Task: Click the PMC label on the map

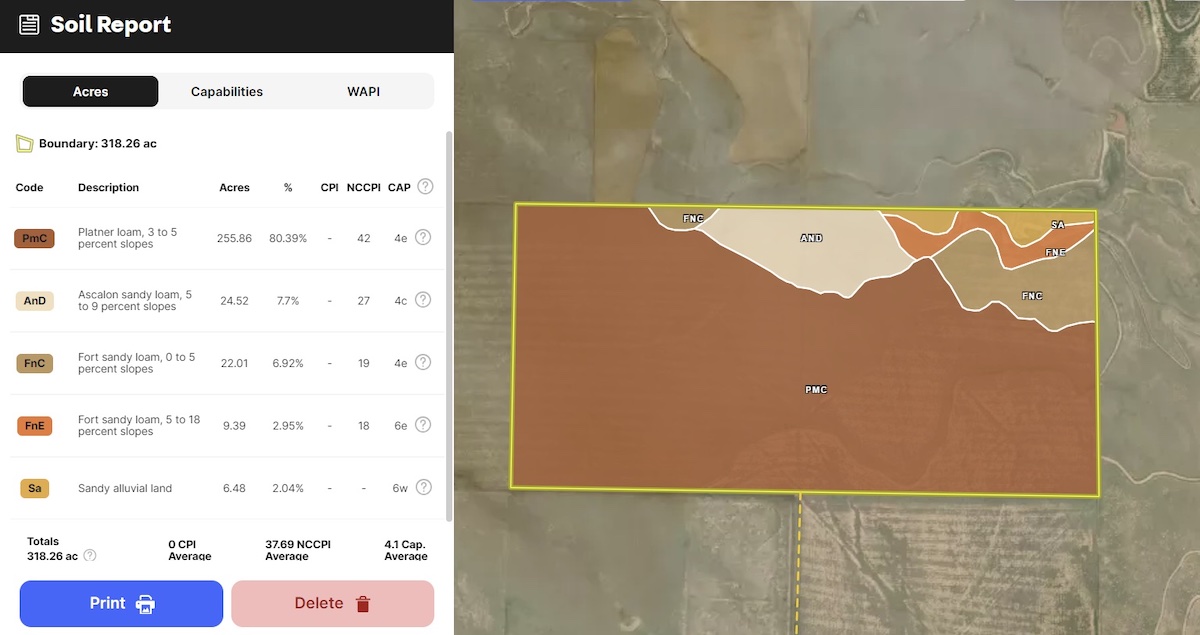Action: [x=816, y=389]
